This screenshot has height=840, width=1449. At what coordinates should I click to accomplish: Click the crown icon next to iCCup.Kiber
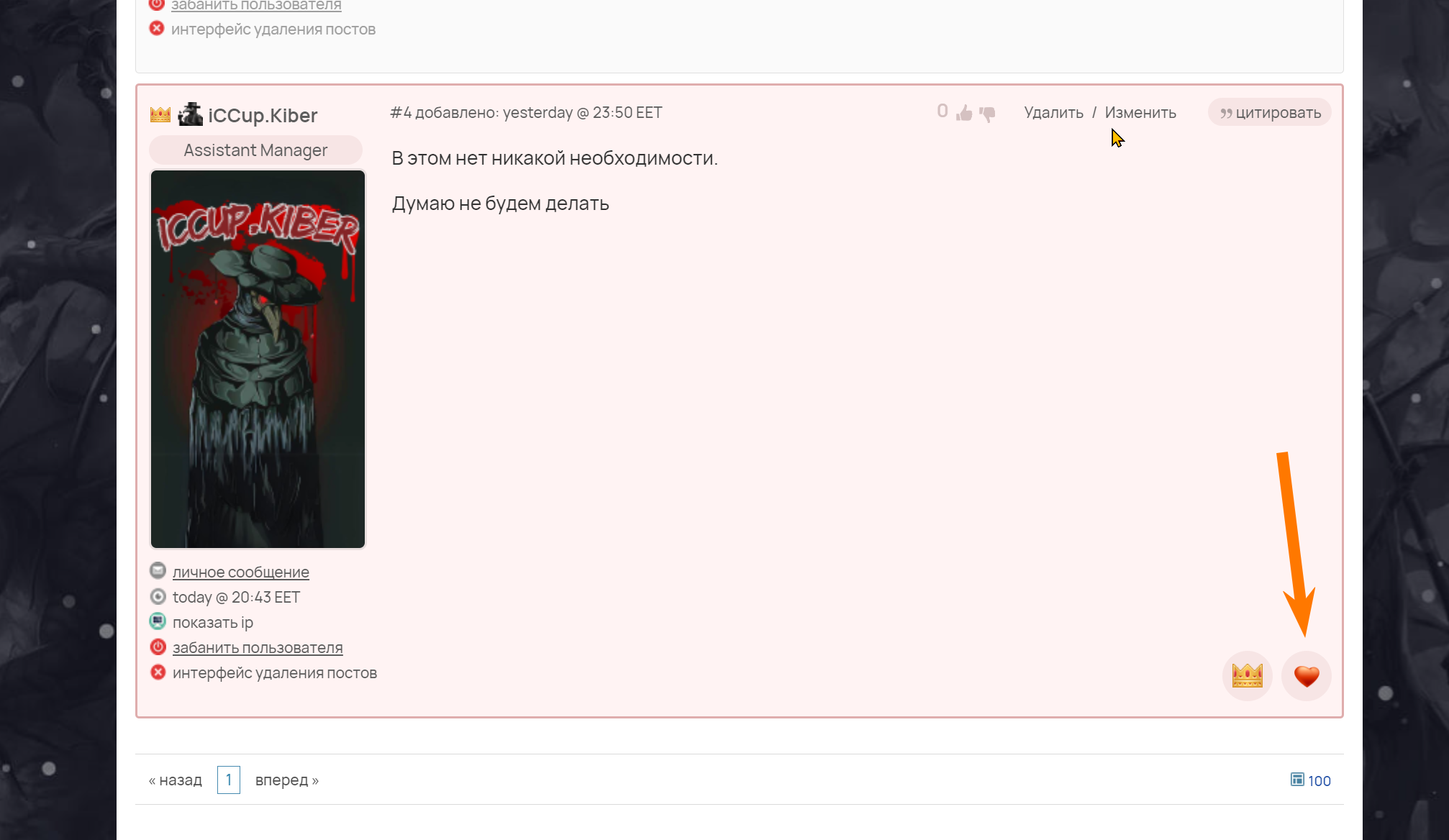tap(160, 114)
